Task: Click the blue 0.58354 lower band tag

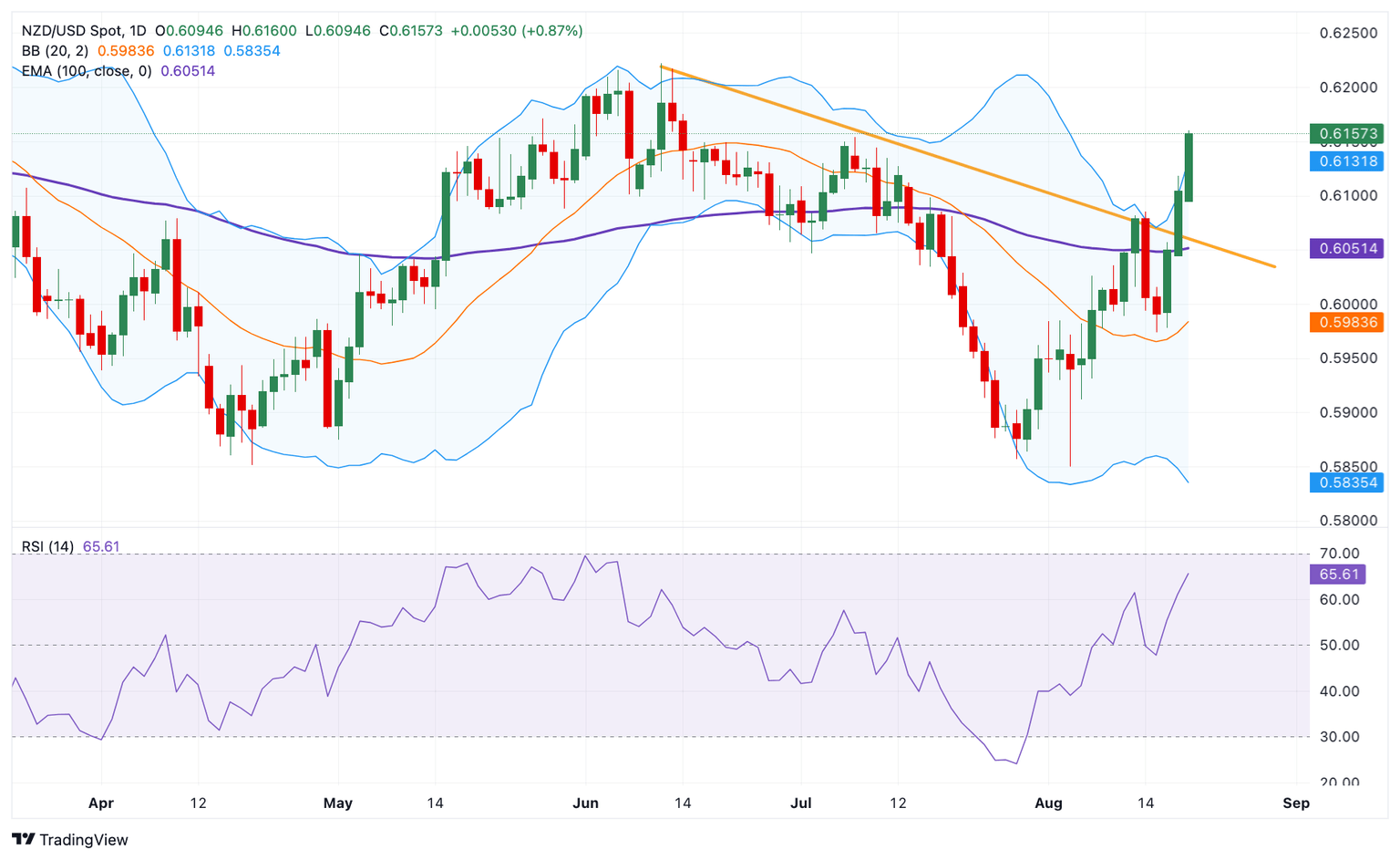Action: (x=1346, y=482)
